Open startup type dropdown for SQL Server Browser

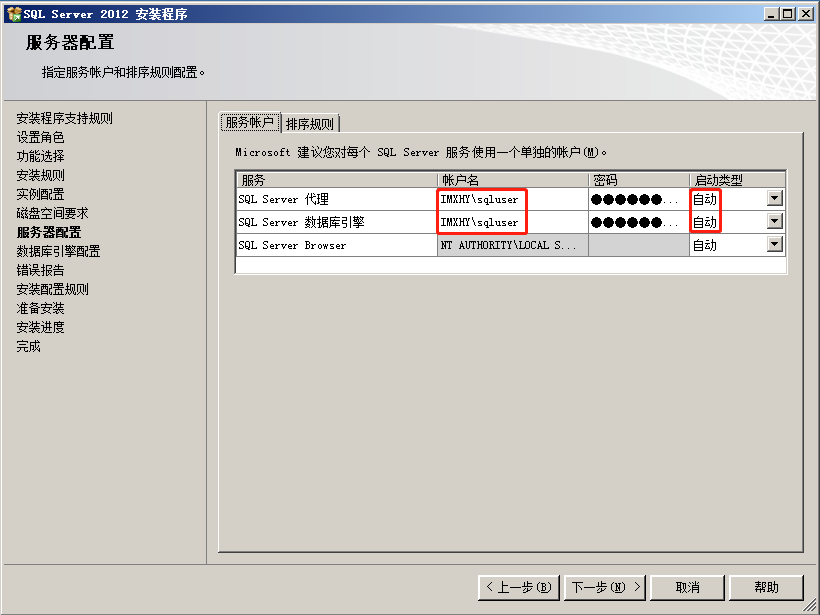[x=775, y=244]
